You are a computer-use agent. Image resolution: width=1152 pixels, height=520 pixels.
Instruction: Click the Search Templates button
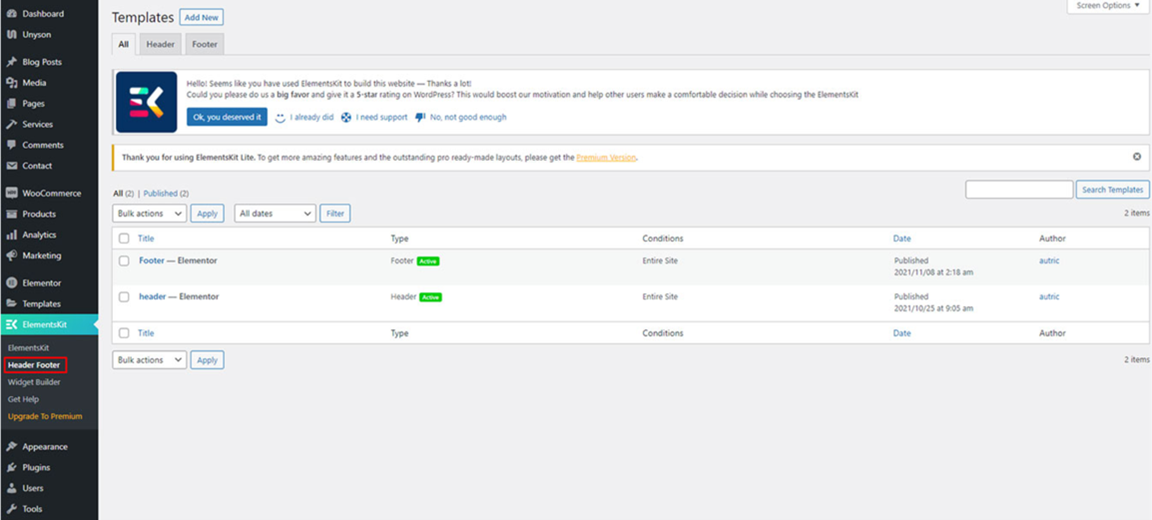[x=1112, y=189]
